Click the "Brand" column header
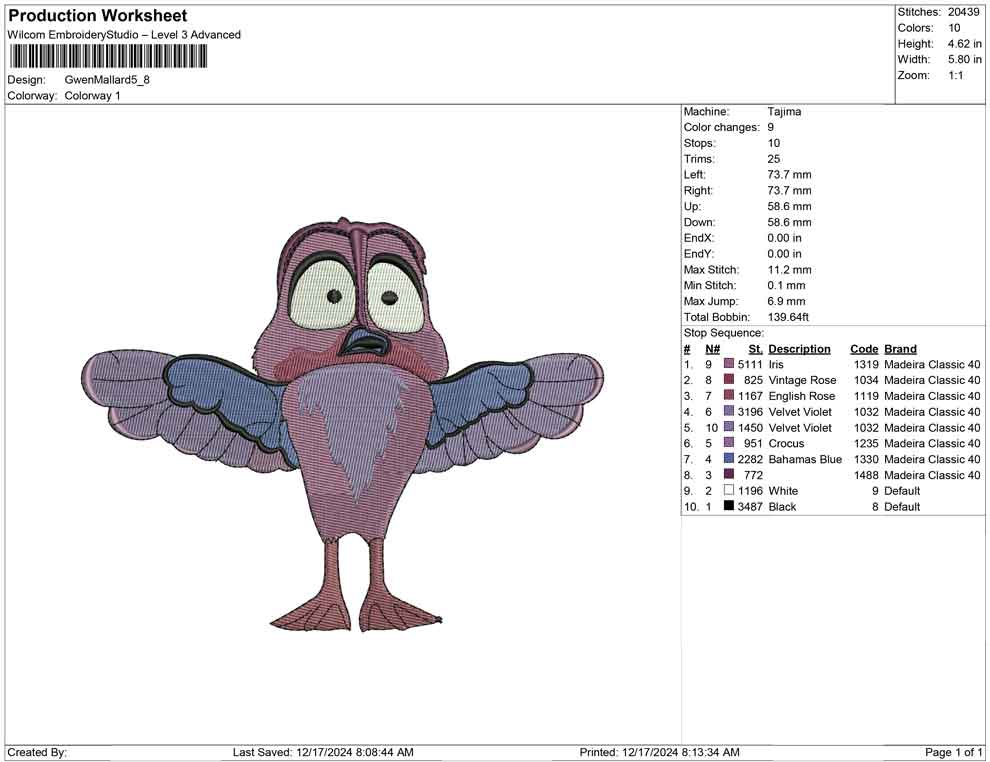The height and width of the screenshot is (762, 990). pyautogui.click(x=900, y=348)
